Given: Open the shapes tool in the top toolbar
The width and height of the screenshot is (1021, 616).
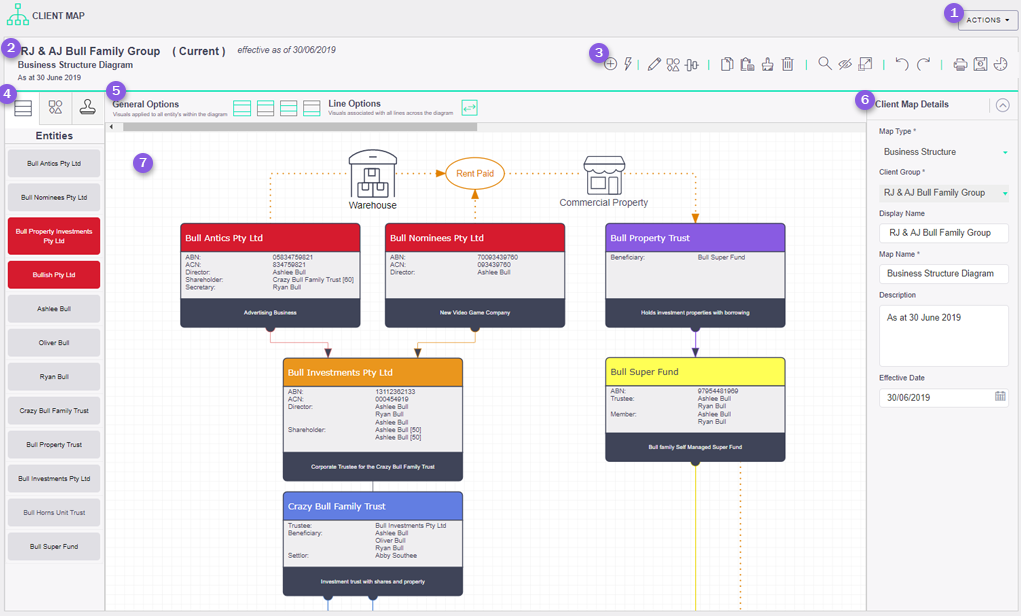Looking at the screenshot, I should (x=673, y=64).
